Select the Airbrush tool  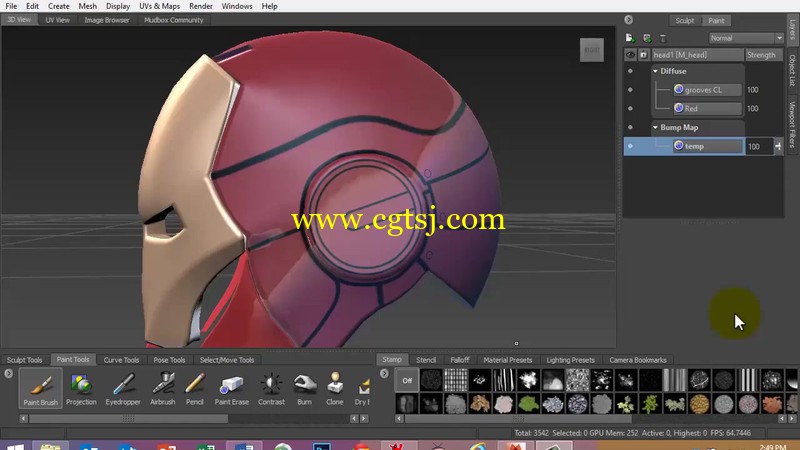click(x=163, y=389)
